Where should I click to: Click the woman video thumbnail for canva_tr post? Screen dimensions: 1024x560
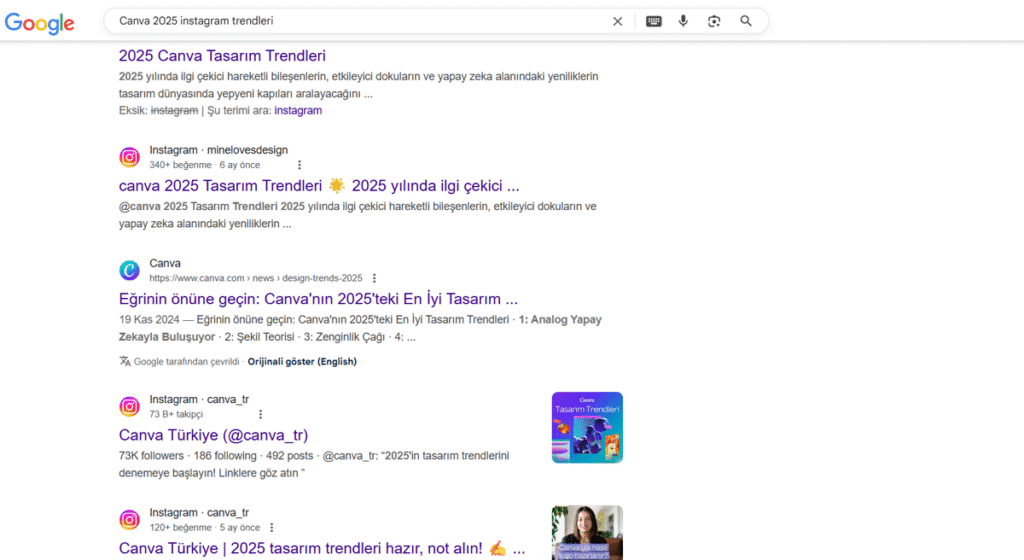pyautogui.click(x=587, y=533)
